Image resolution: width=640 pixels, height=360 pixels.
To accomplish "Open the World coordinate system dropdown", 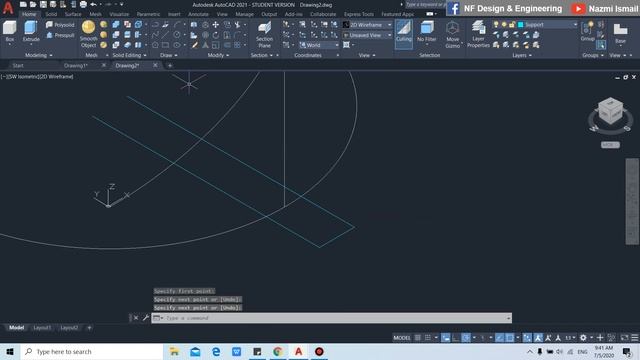I will [x=319, y=45].
